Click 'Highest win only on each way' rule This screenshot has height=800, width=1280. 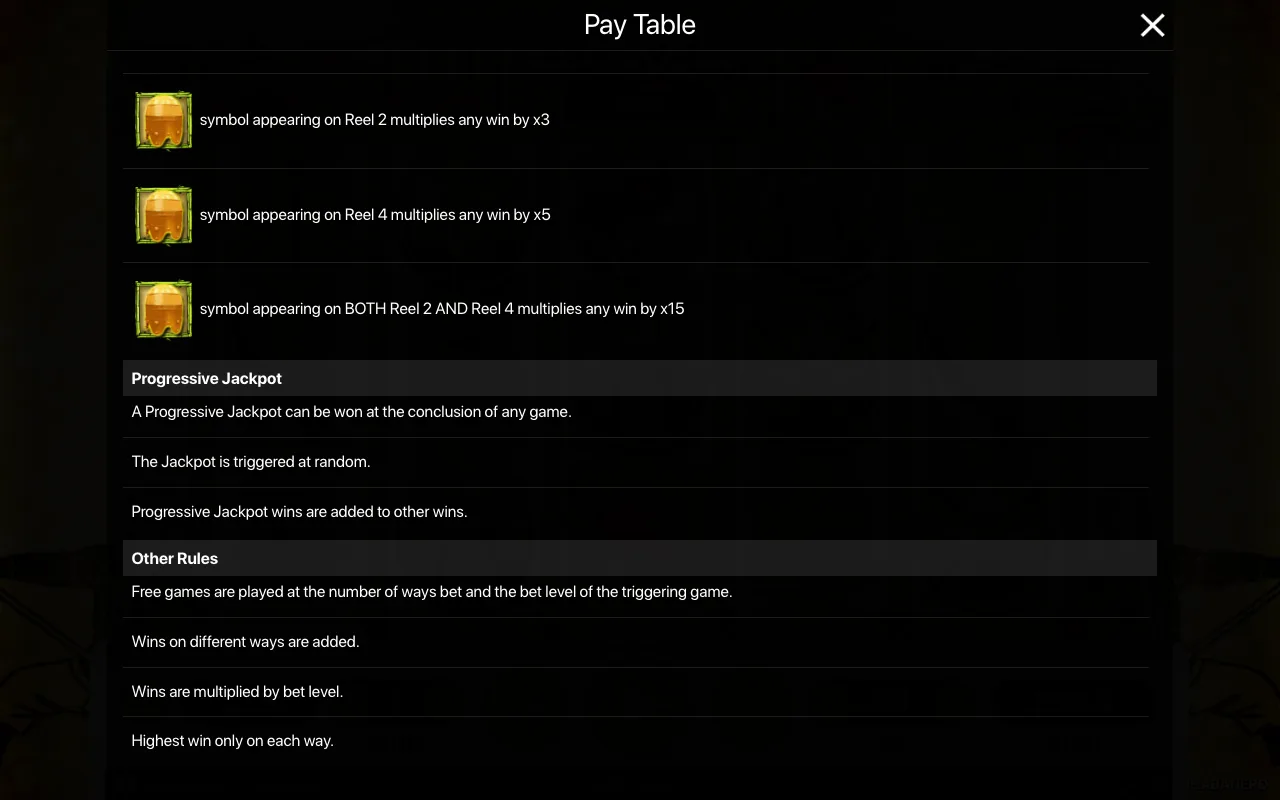(233, 741)
